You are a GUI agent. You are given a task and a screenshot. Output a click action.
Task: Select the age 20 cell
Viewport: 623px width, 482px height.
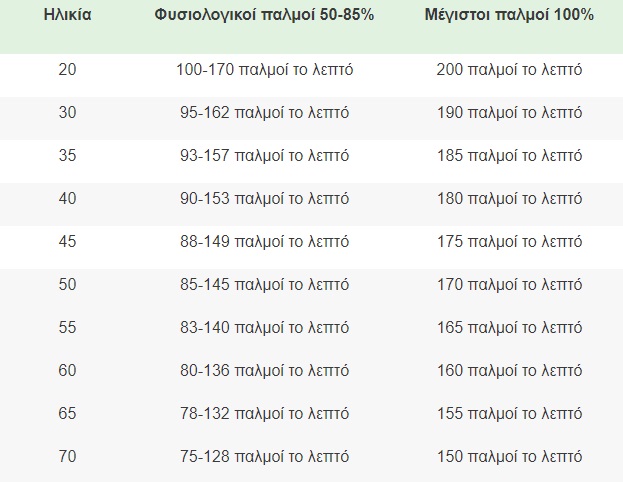pos(67,70)
